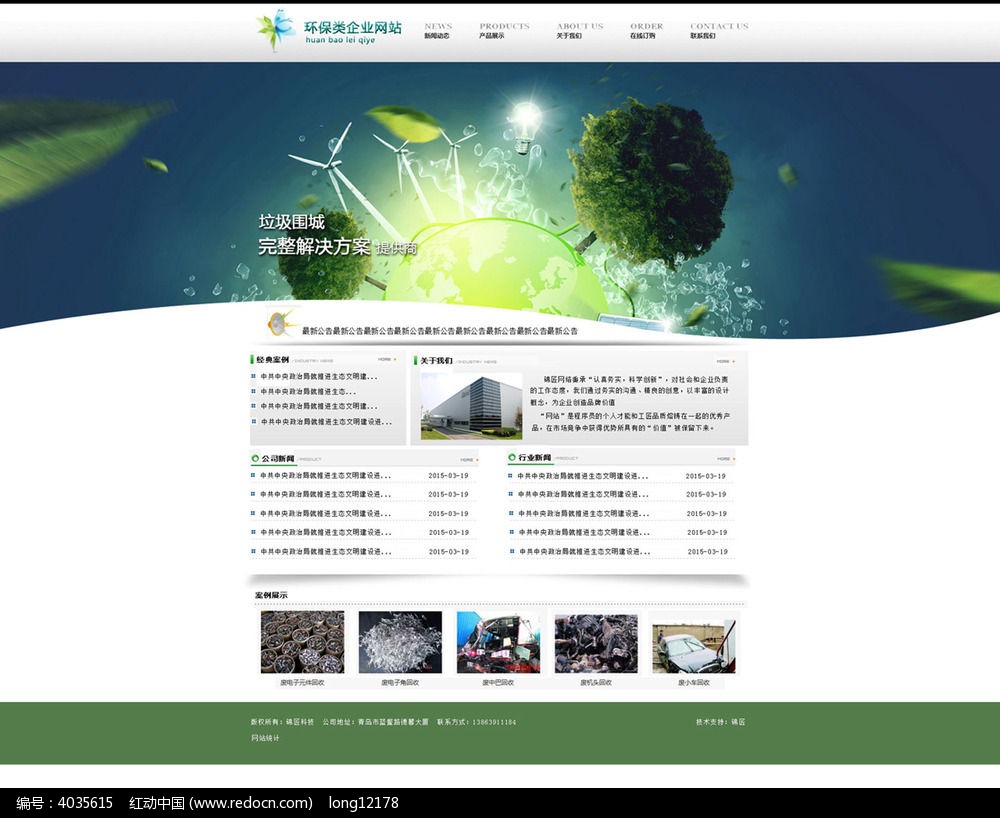Click the megaphone announcement icon

click(279, 322)
